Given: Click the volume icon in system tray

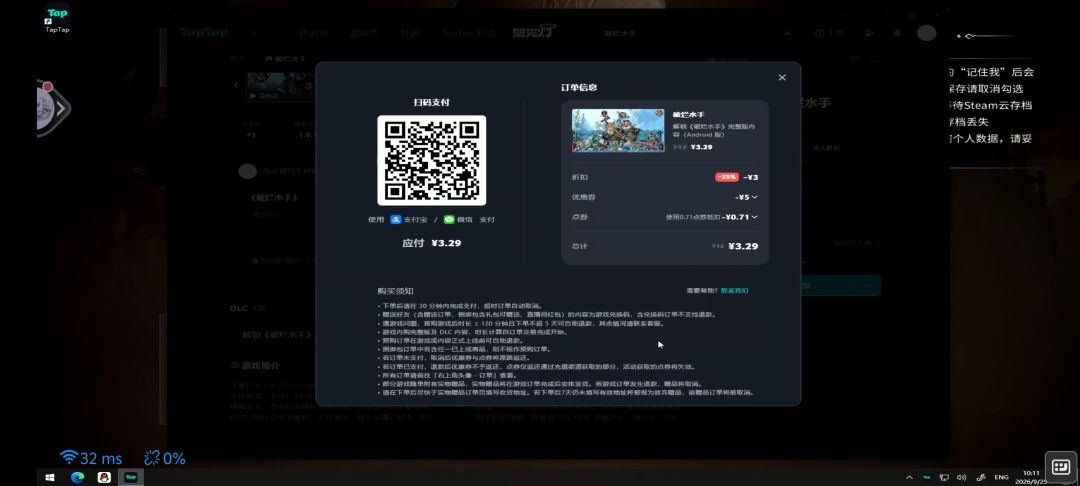Looking at the screenshot, I should 962,477.
